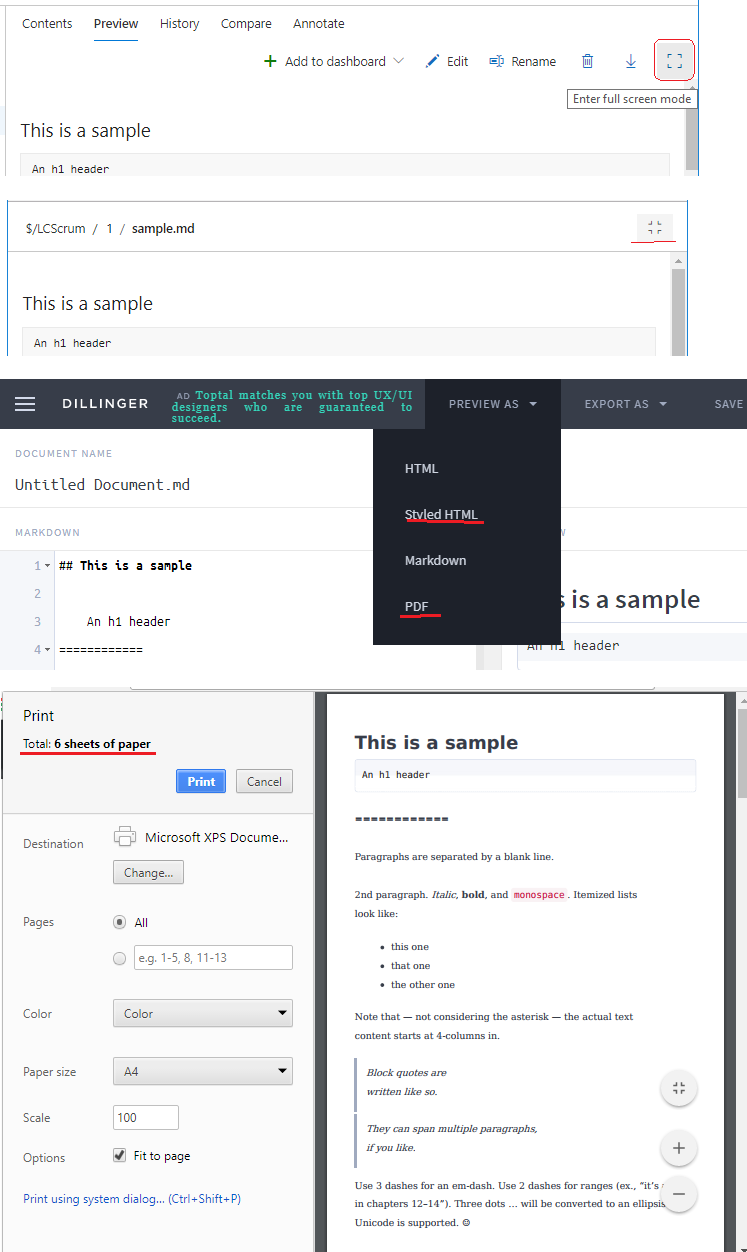The width and height of the screenshot is (747, 1252).
Task: Switch to the Compare tab
Action: pos(246,23)
